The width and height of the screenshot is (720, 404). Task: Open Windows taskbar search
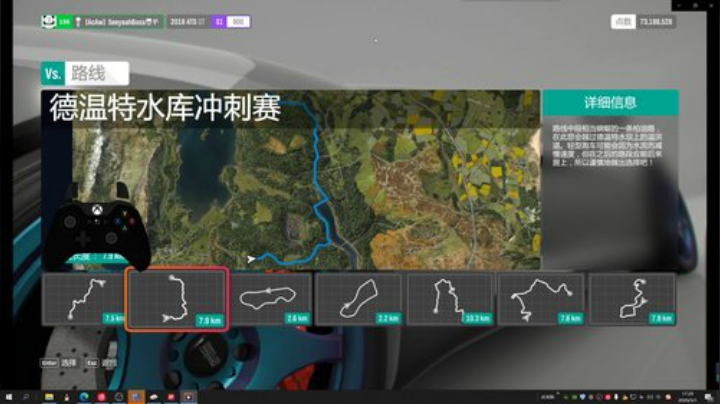click(26, 397)
